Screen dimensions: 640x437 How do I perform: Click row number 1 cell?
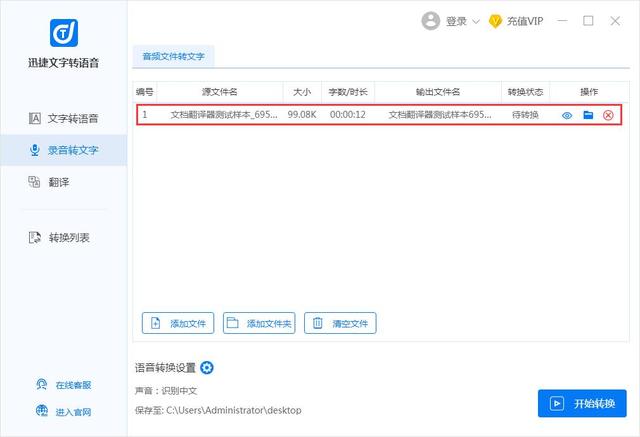145,115
